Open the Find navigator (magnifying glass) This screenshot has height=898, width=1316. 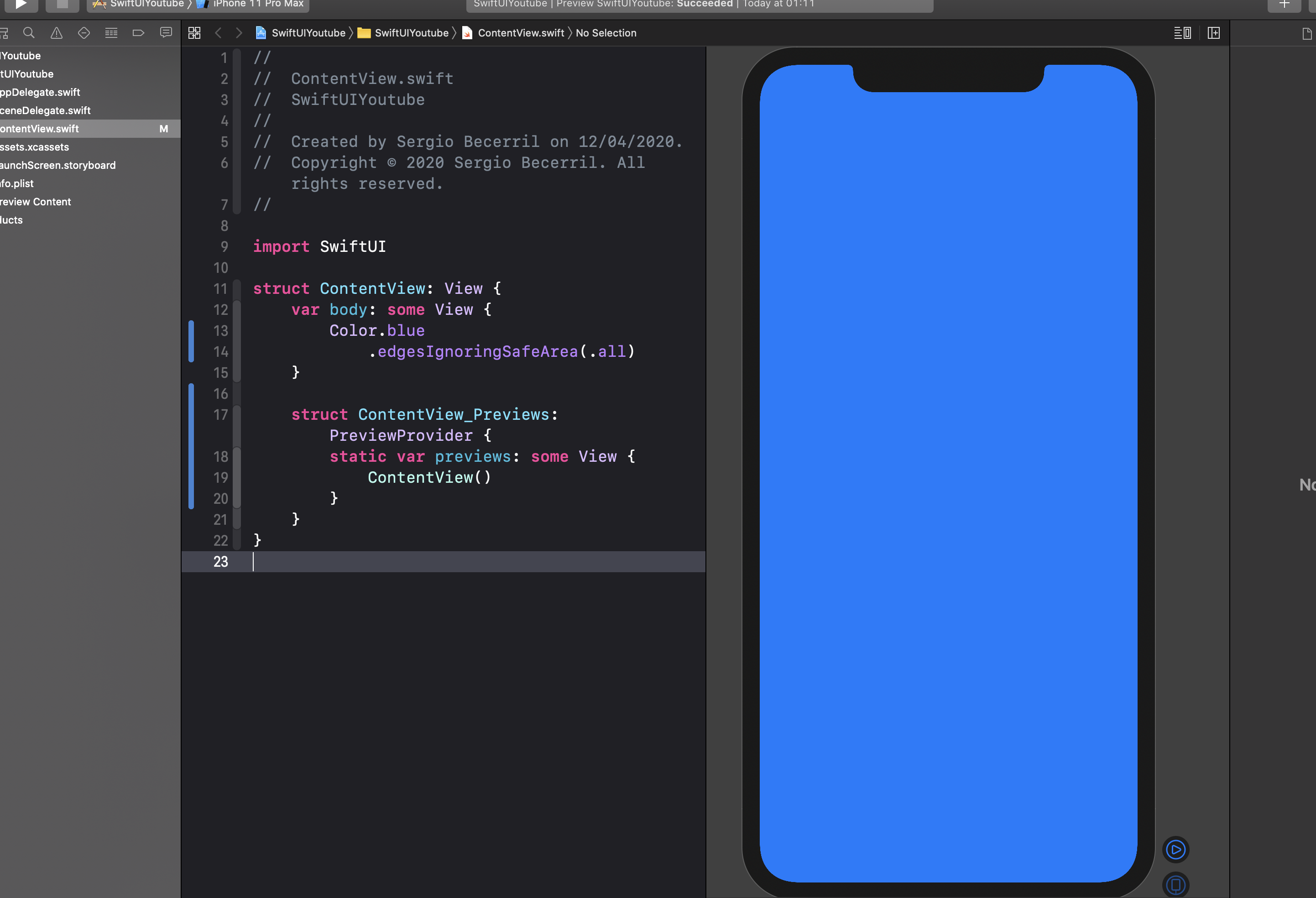(29, 33)
